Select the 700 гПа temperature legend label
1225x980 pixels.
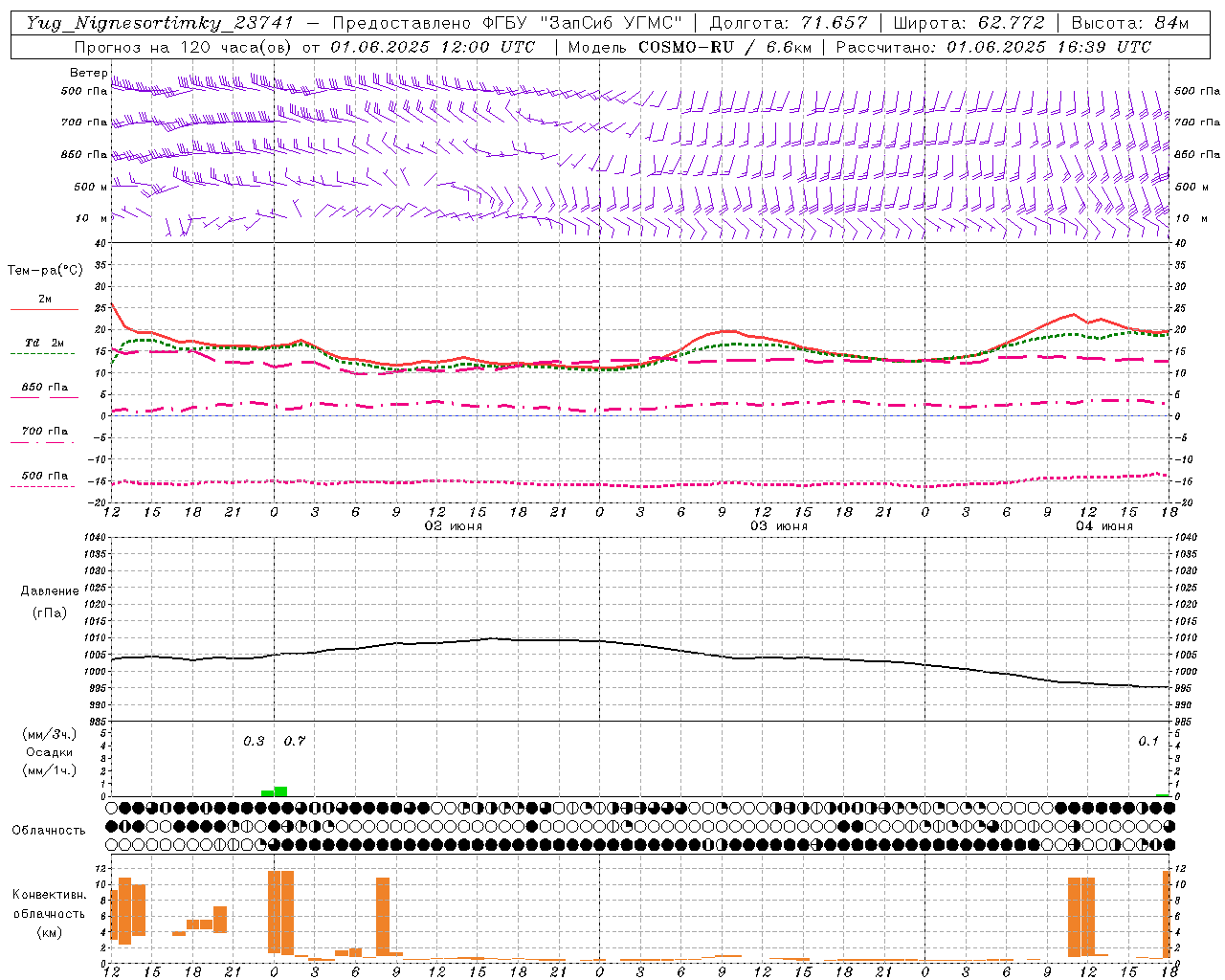[x=44, y=432]
